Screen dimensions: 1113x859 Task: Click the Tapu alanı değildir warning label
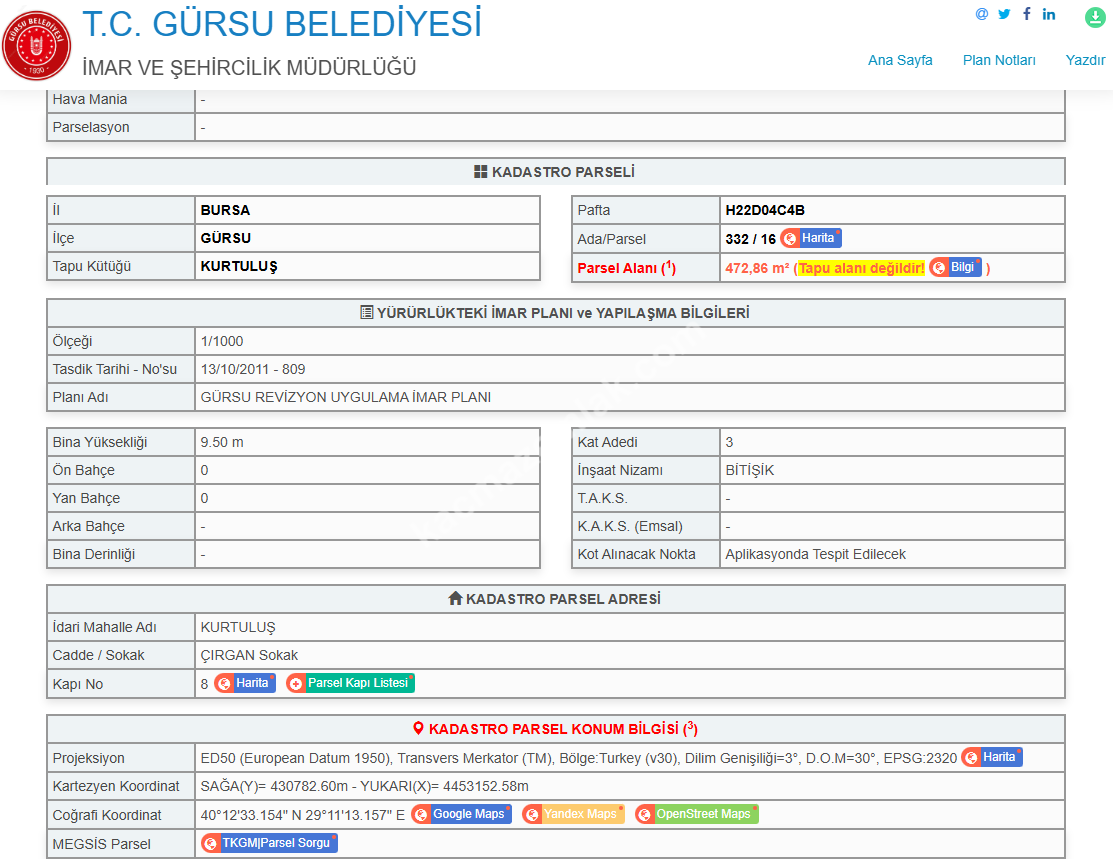coord(861,268)
